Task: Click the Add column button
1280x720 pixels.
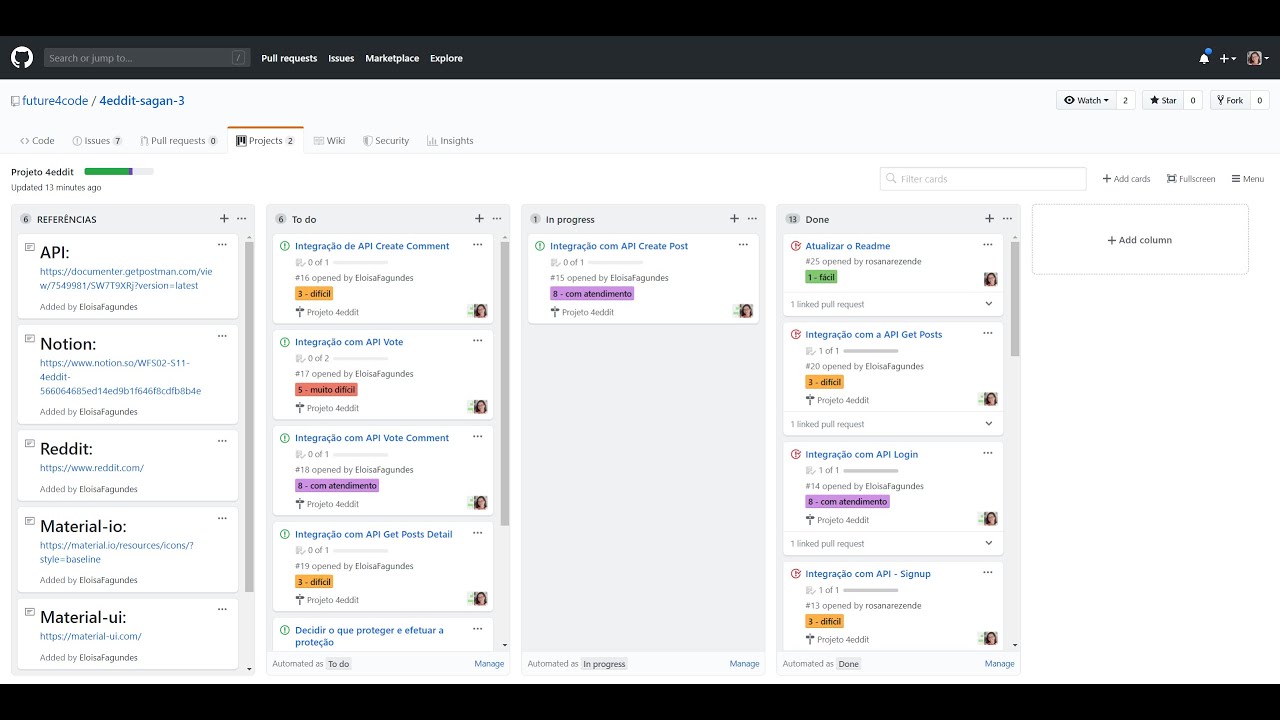Action: pyautogui.click(x=1140, y=240)
